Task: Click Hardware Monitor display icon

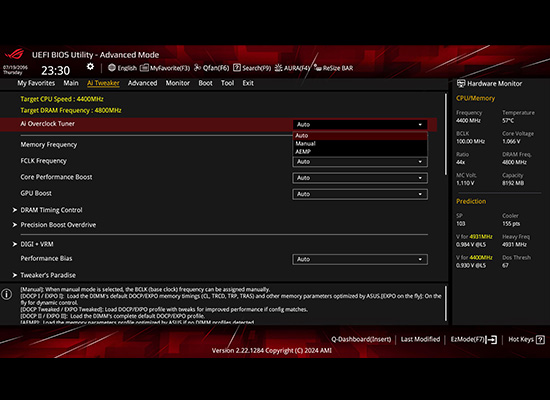Action: (x=461, y=84)
